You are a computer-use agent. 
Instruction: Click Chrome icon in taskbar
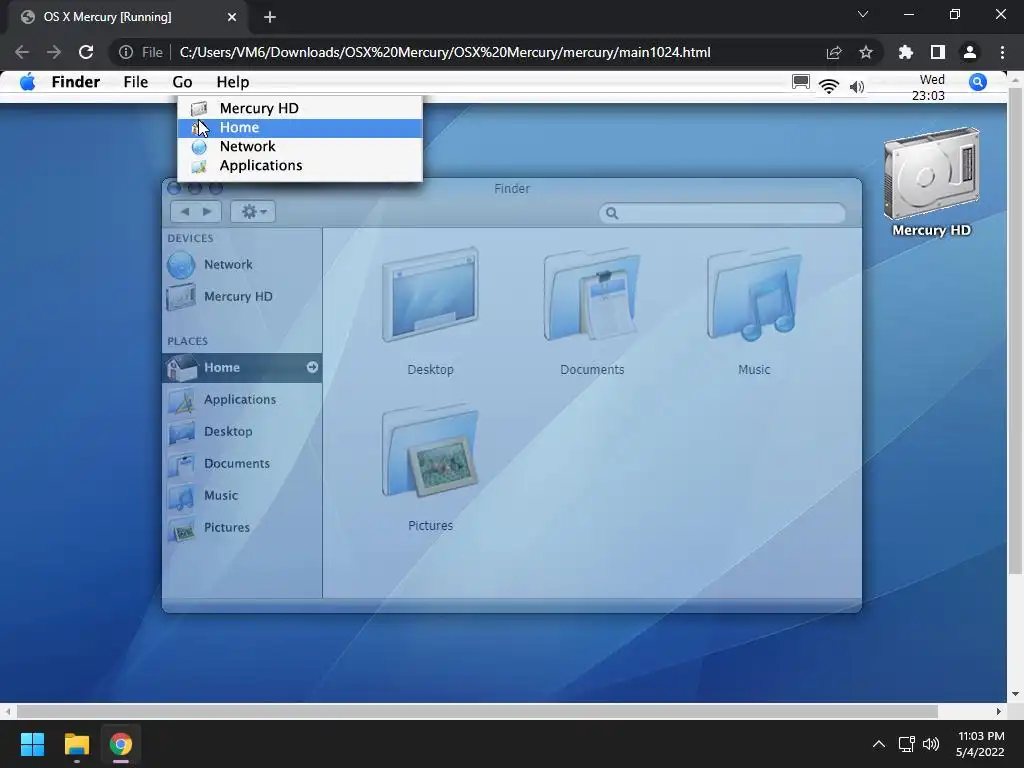[x=121, y=744]
